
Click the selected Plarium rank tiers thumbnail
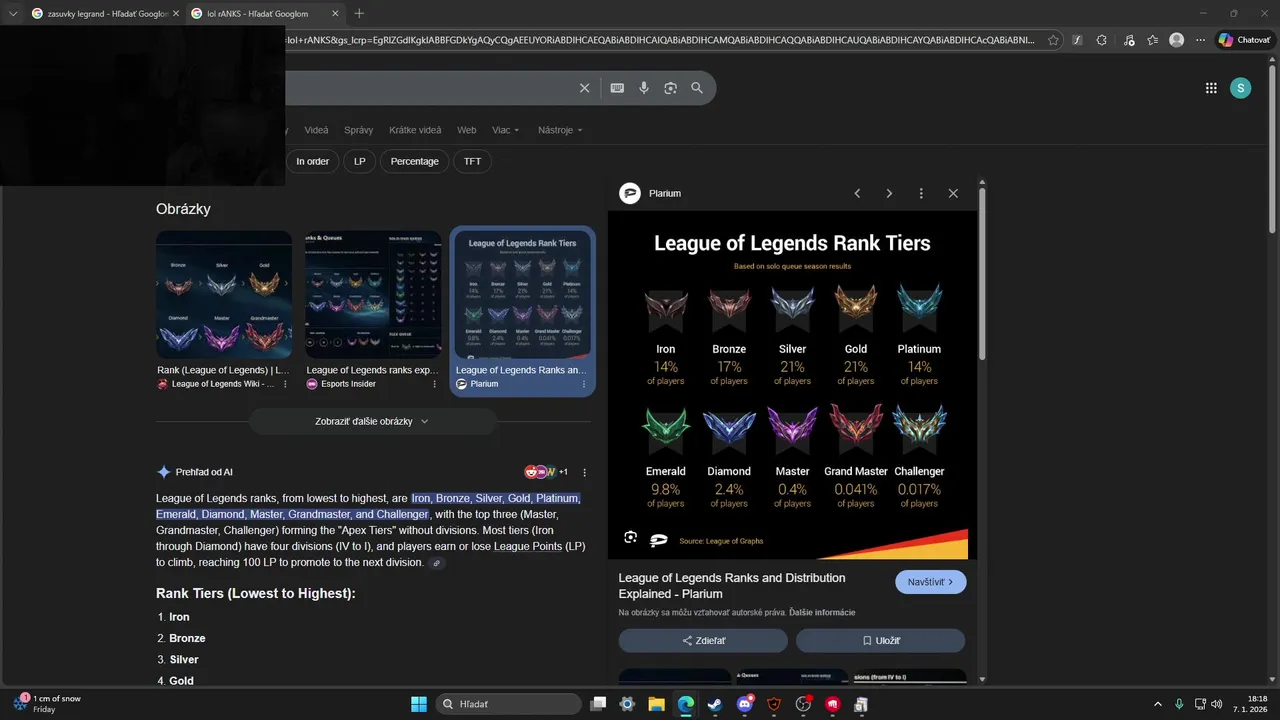tap(523, 295)
